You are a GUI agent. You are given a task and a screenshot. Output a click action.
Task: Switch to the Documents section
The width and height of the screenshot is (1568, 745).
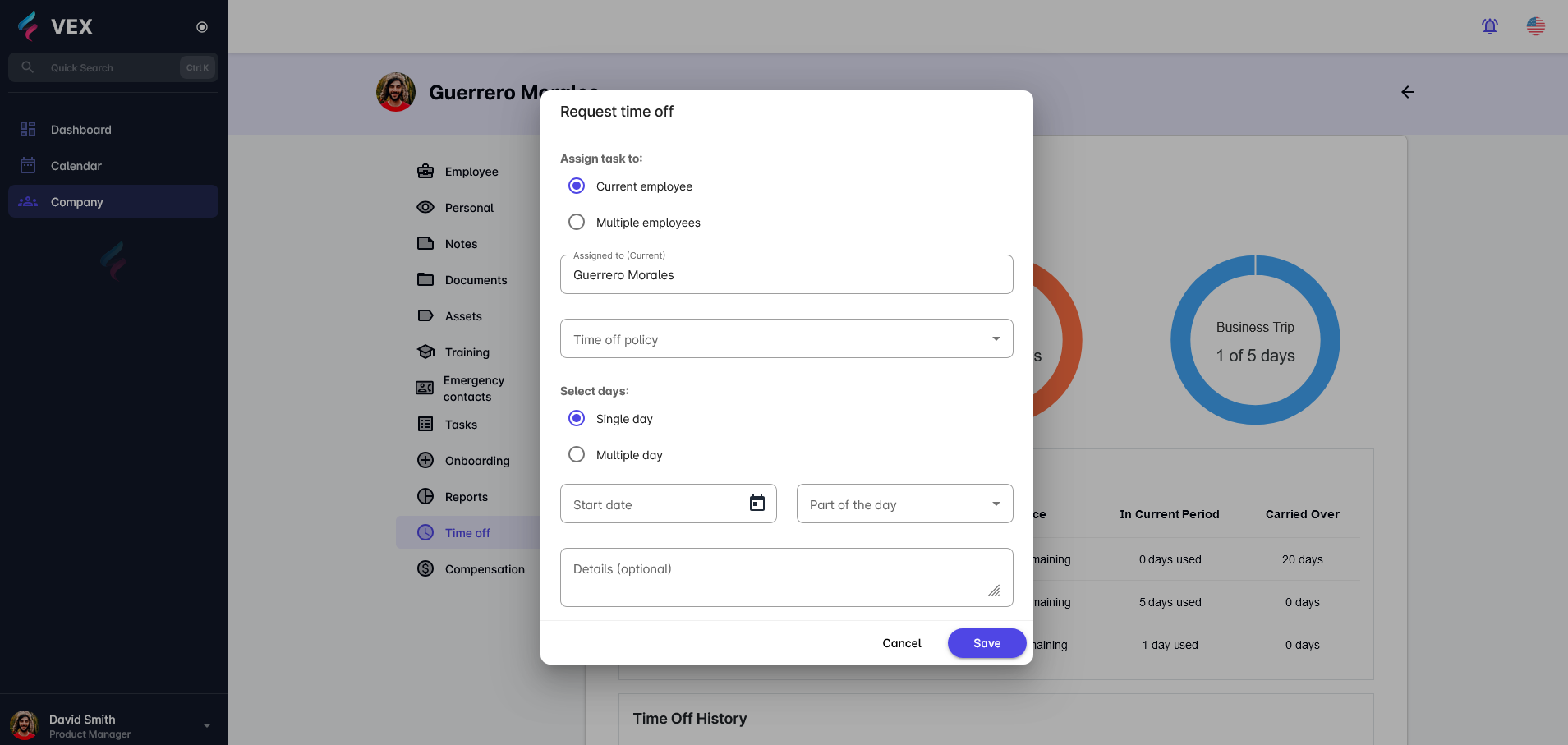click(476, 280)
